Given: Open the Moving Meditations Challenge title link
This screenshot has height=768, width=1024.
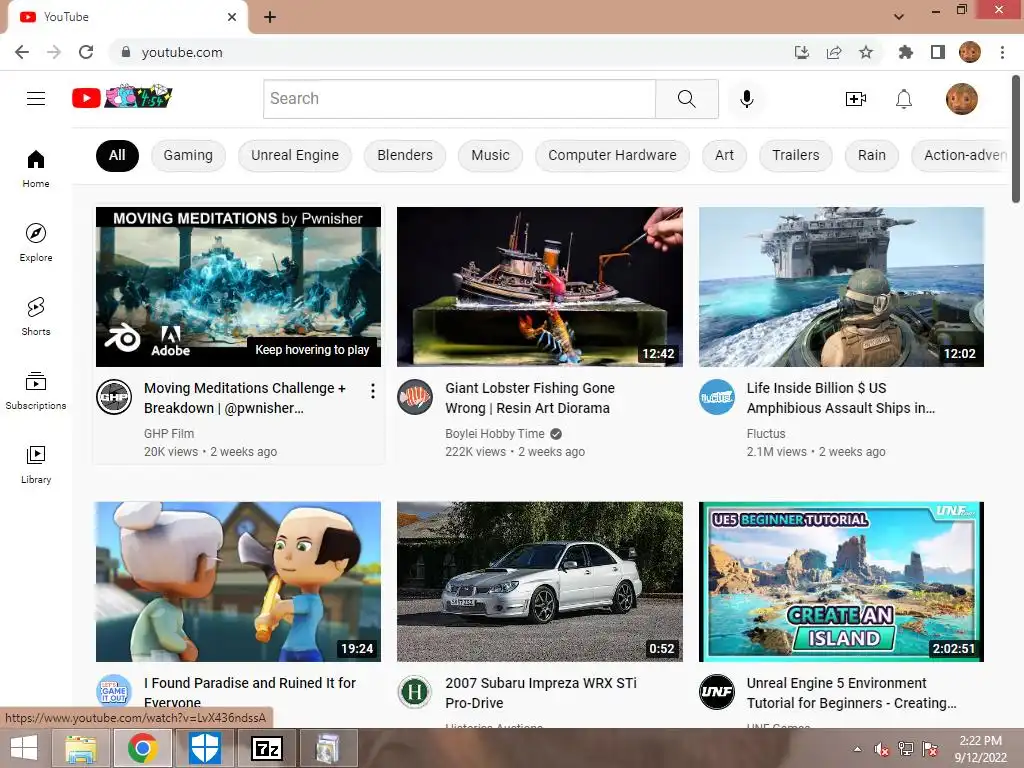Looking at the screenshot, I should (x=244, y=398).
